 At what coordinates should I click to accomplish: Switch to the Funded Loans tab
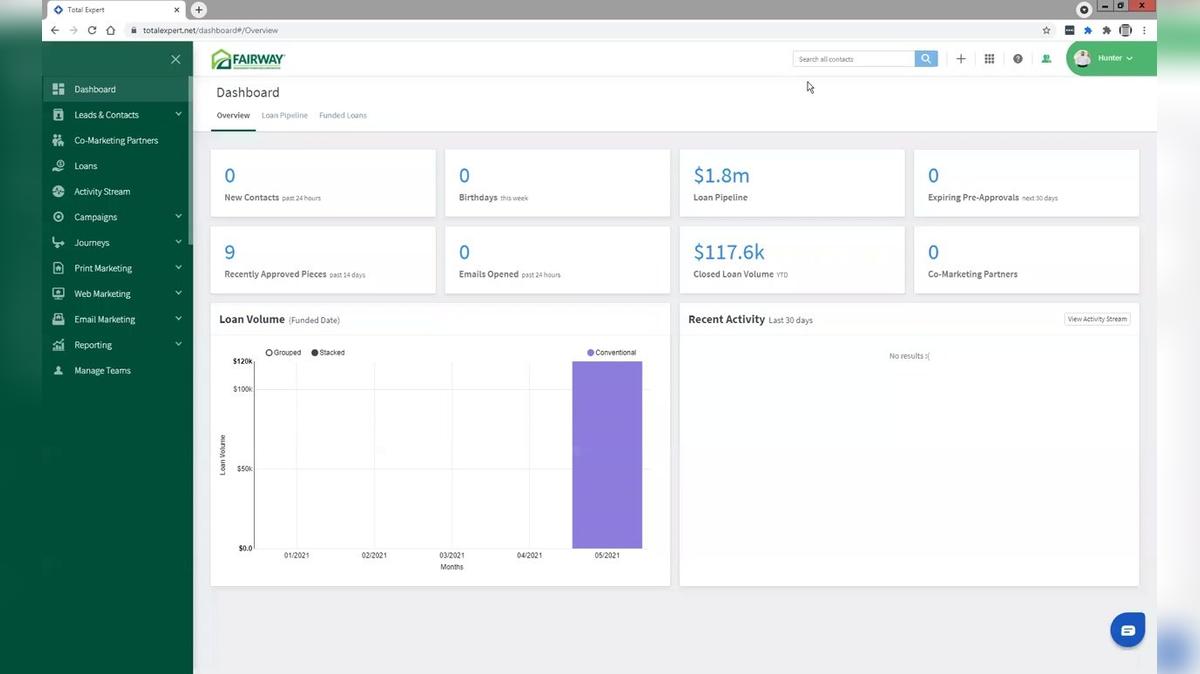coord(343,116)
